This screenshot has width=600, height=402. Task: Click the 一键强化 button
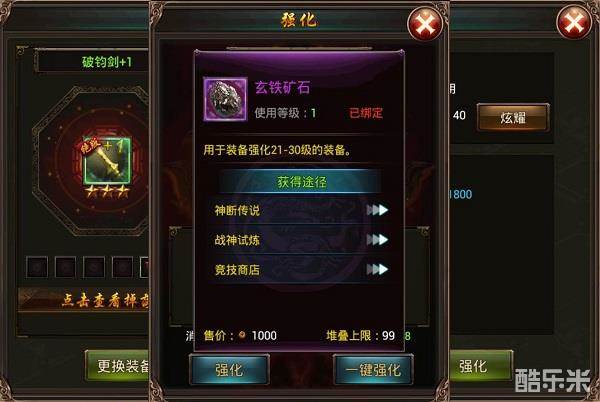pyautogui.click(x=373, y=369)
